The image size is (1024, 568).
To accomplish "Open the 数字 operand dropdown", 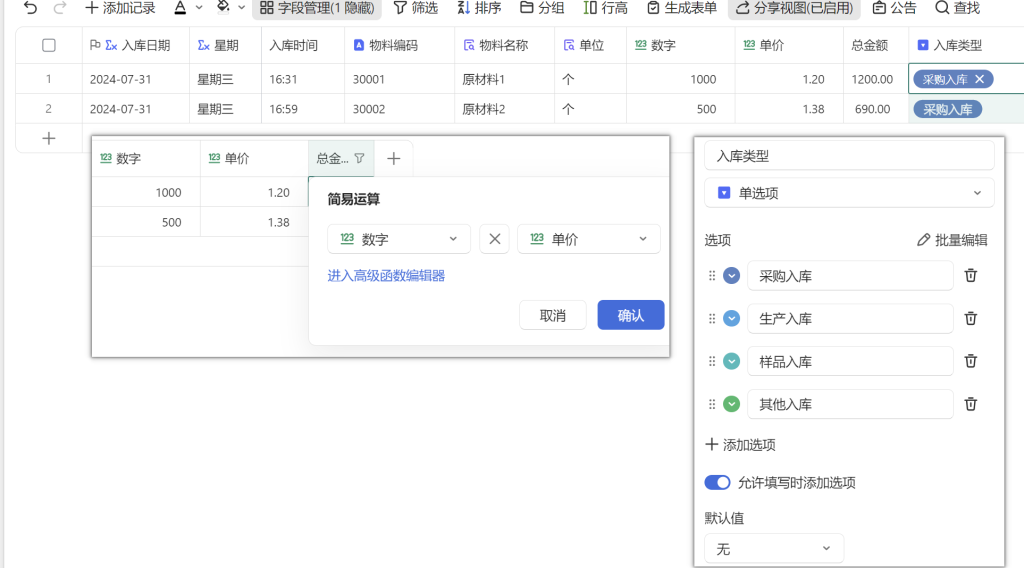I will point(399,239).
